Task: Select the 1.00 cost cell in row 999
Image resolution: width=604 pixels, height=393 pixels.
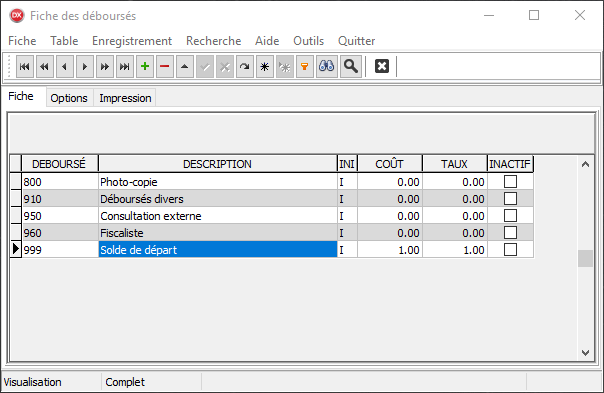Action: coord(390,250)
